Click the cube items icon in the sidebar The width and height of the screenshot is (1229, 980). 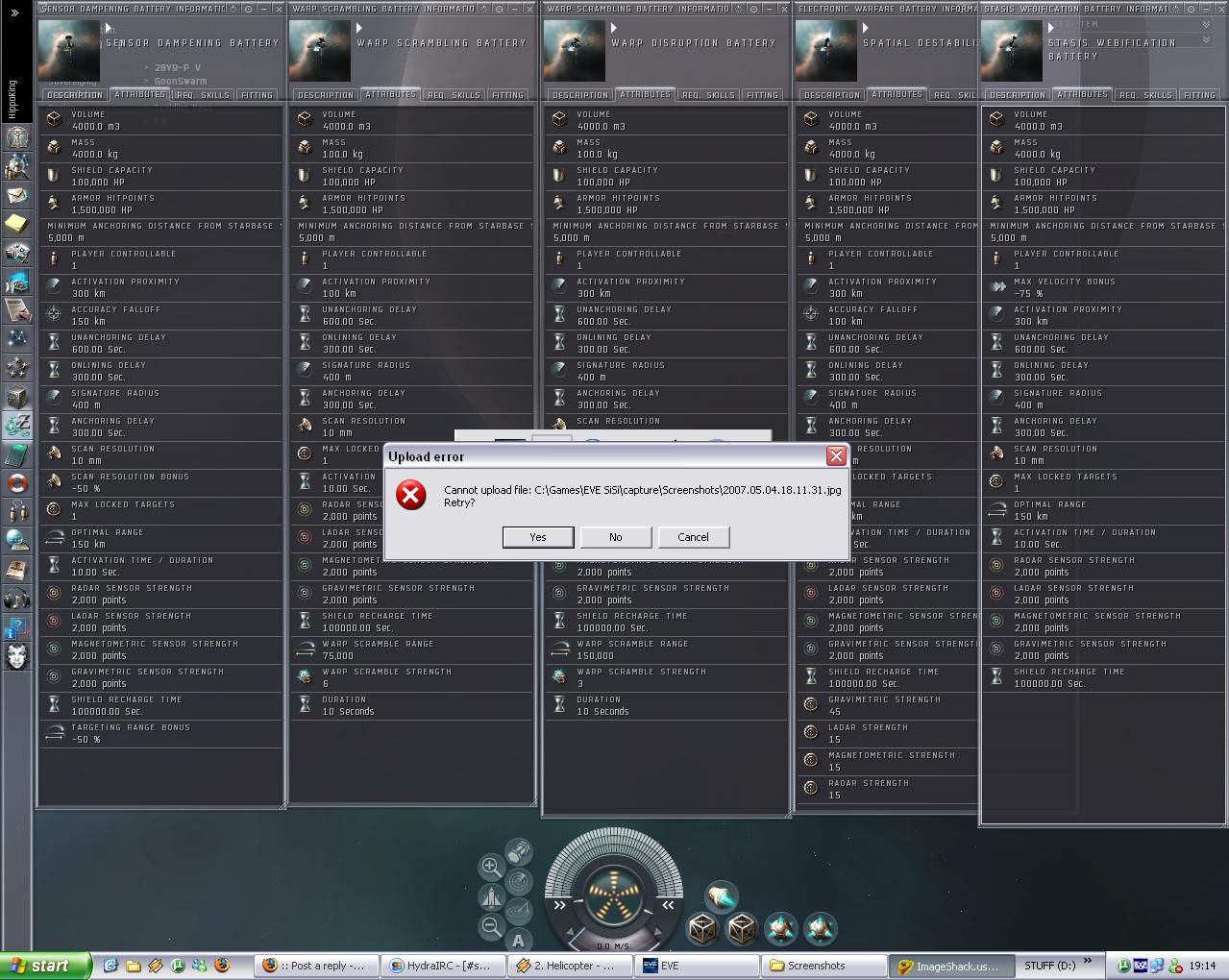tap(16, 397)
